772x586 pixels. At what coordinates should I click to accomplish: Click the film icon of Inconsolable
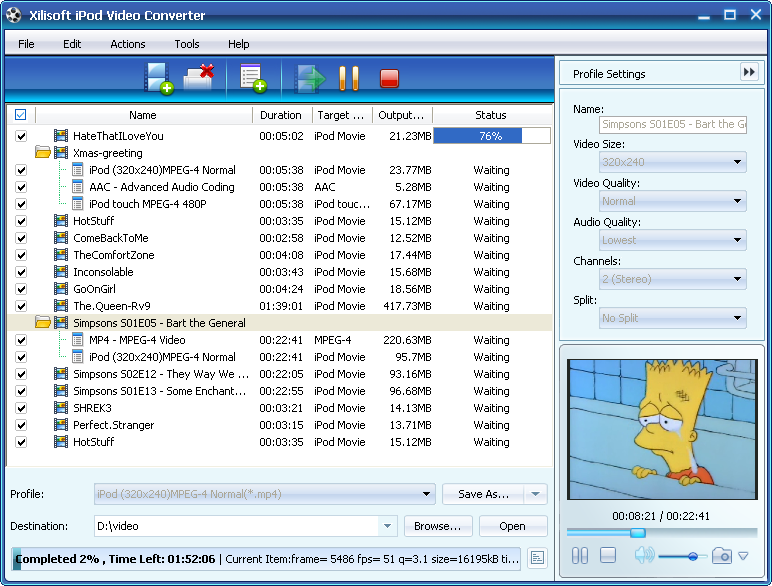pyautogui.click(x=61, y=272)
